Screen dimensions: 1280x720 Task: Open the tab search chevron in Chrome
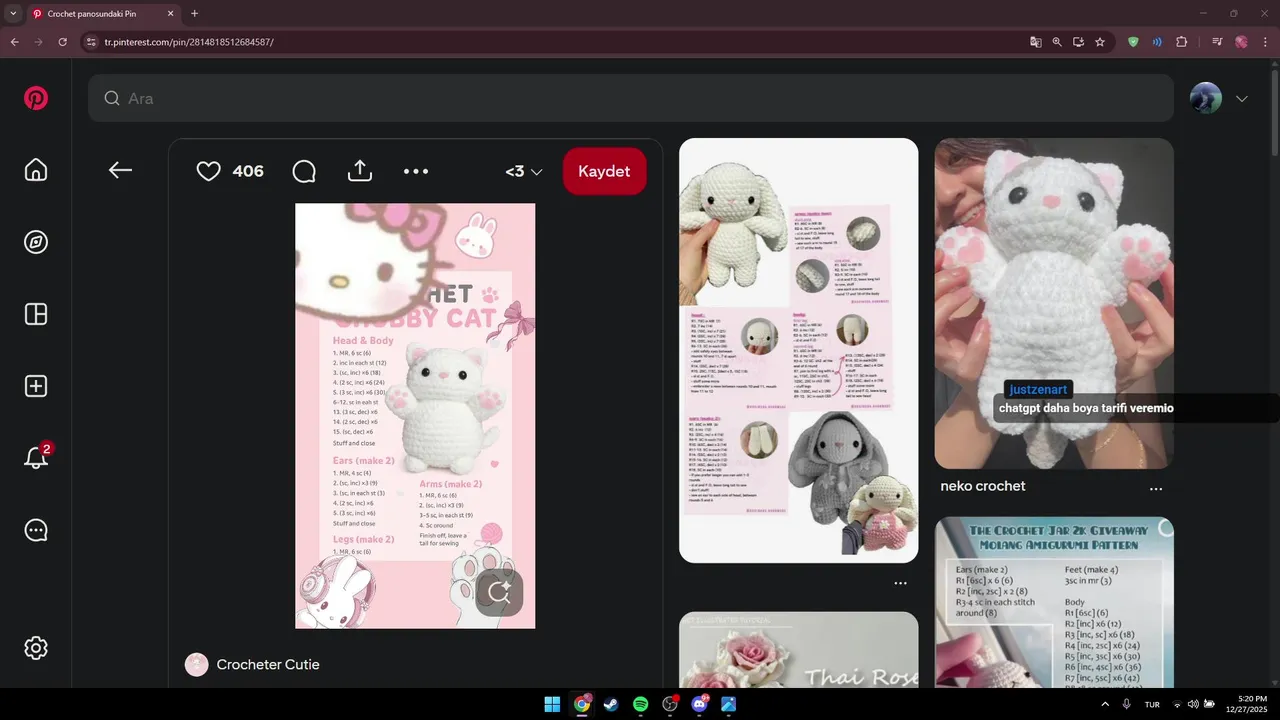pyautogui.click(x=11, y=14)
